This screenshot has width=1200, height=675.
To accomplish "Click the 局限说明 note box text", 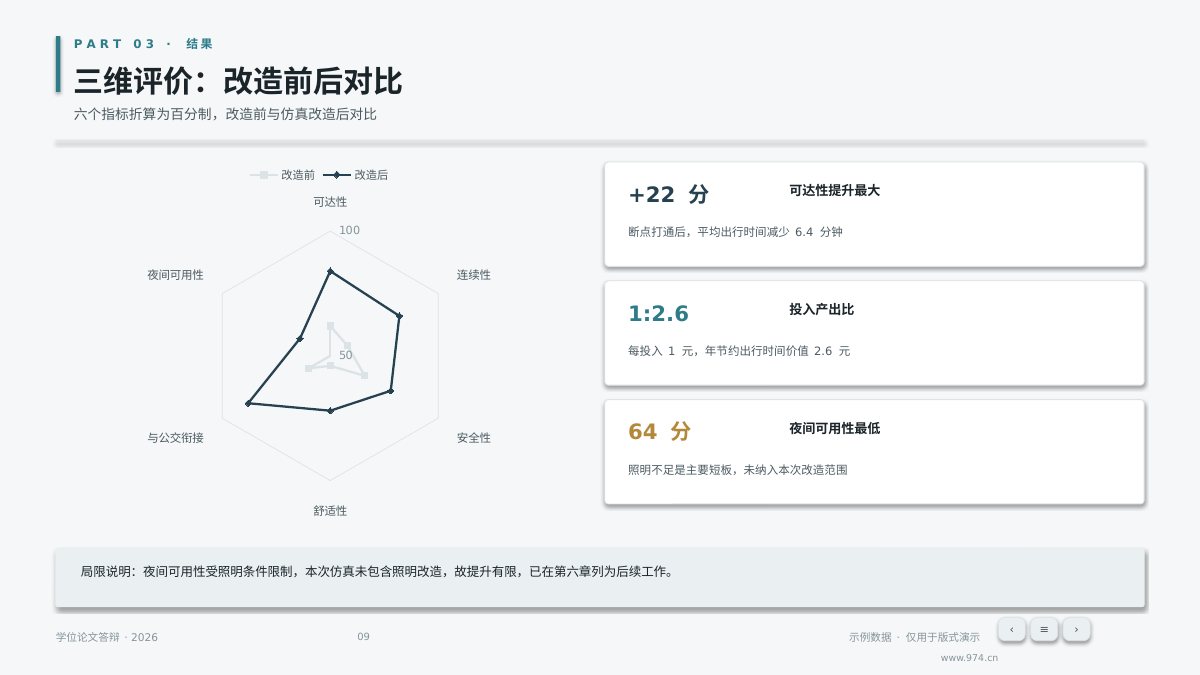I will coord(378,572).
